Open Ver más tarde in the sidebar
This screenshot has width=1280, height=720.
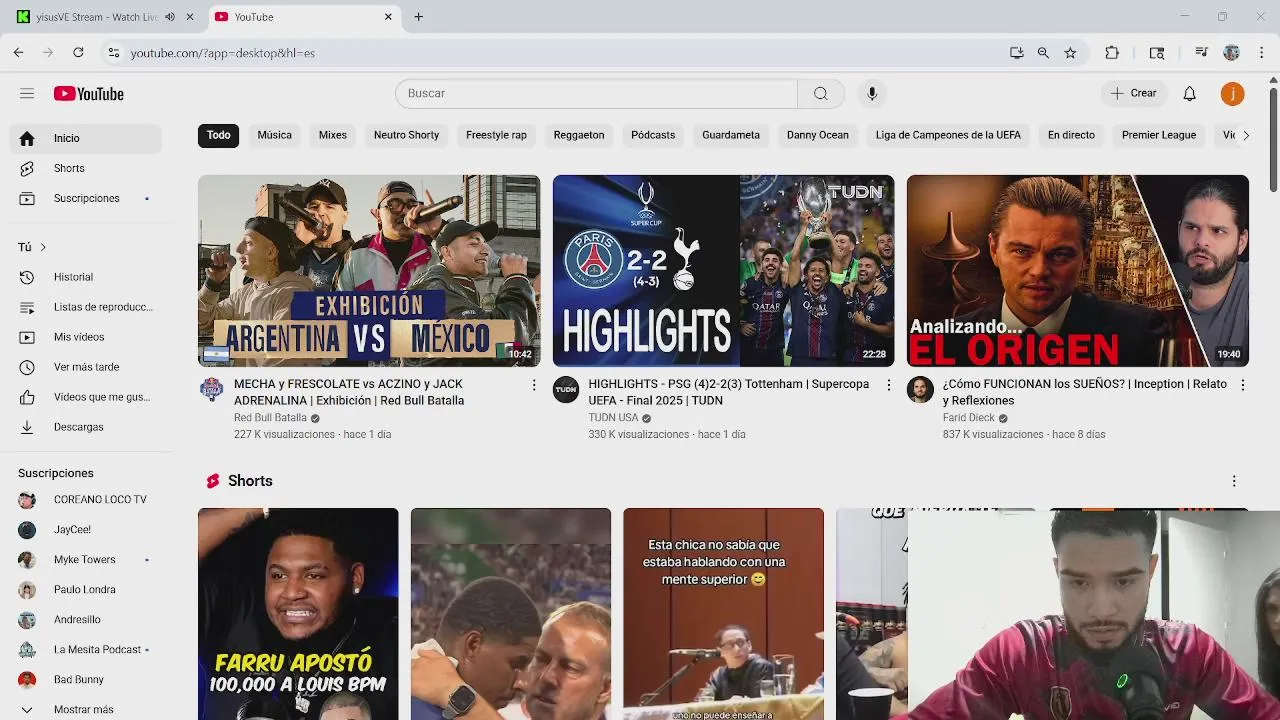click(85, 367)
